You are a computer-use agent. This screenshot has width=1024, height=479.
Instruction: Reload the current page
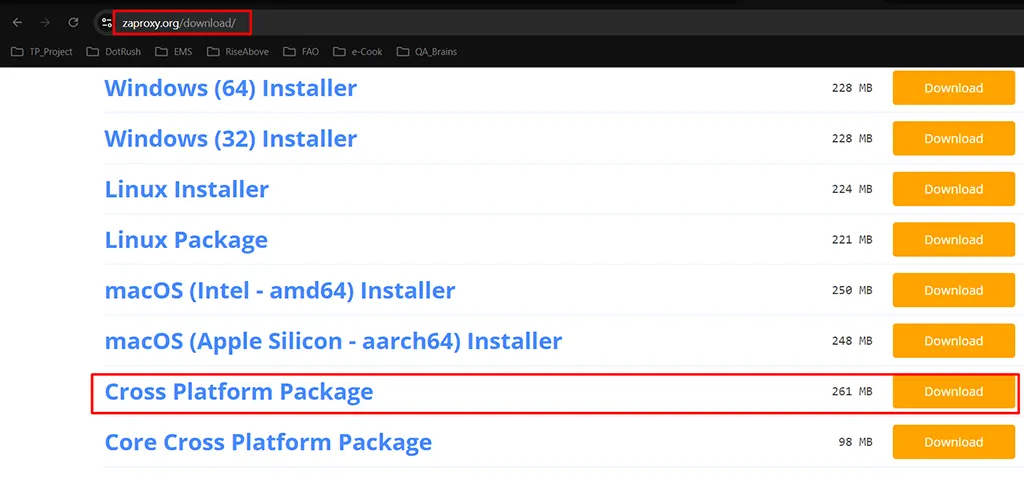click(73, 22)
